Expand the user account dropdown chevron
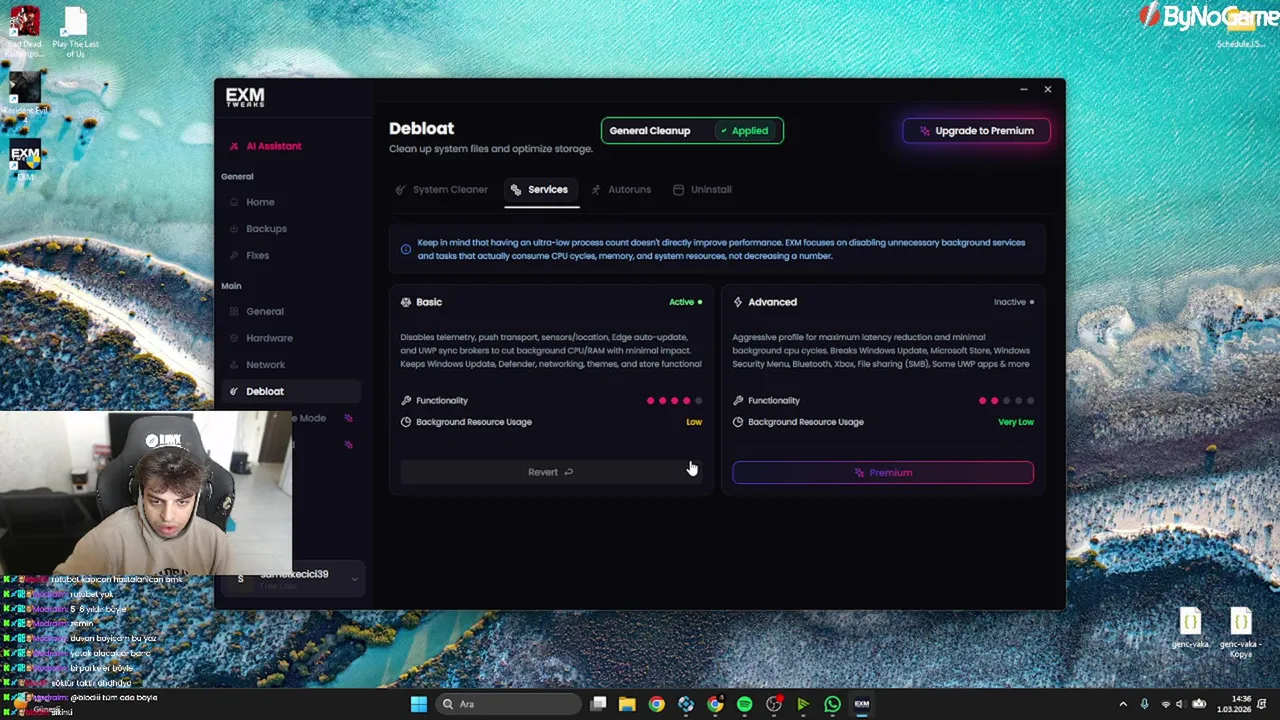Image resolution: width=1280 pixels, height=720 pixels. [353, 578]
